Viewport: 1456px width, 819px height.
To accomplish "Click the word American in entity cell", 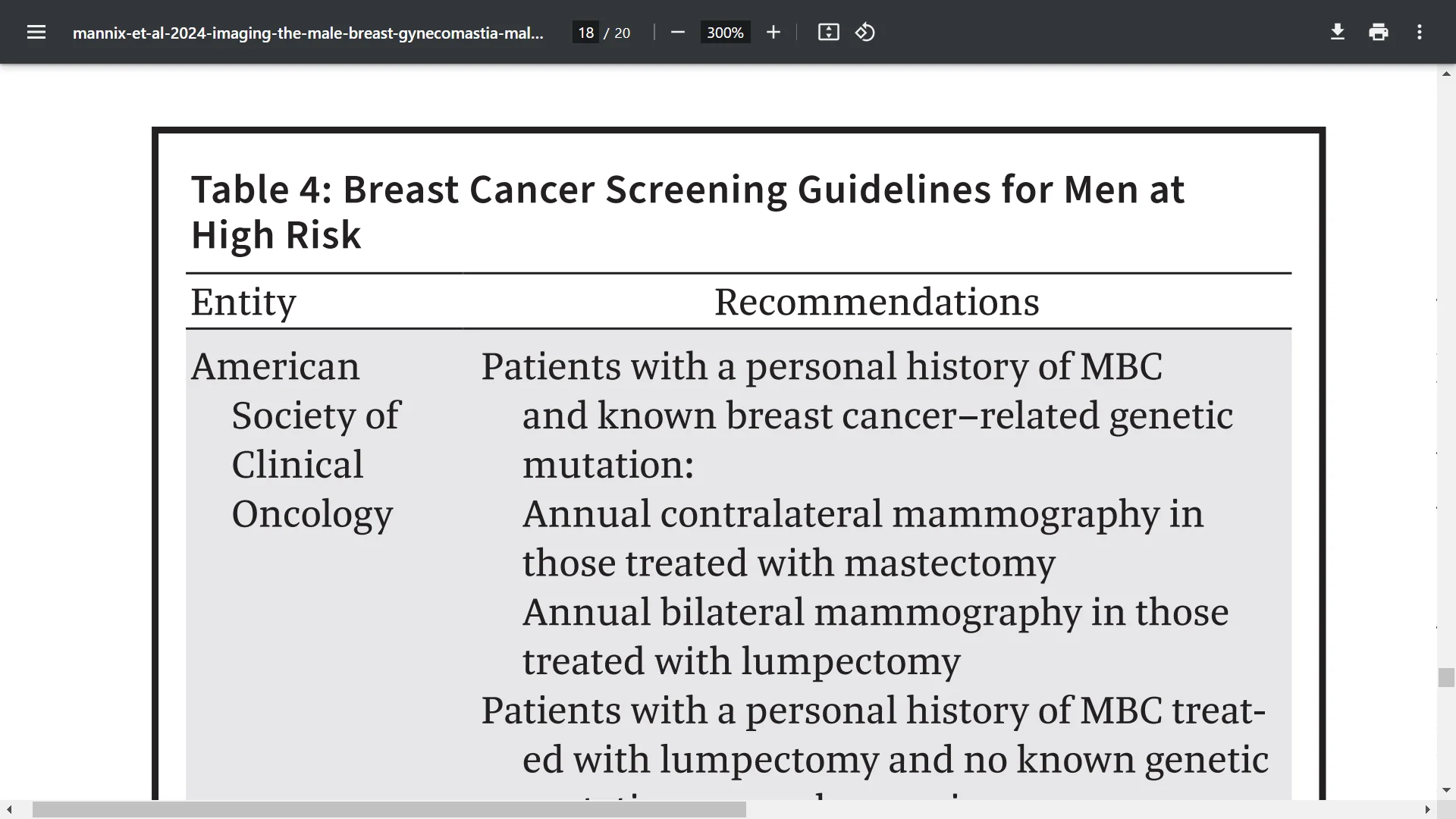I will (275, 366).
